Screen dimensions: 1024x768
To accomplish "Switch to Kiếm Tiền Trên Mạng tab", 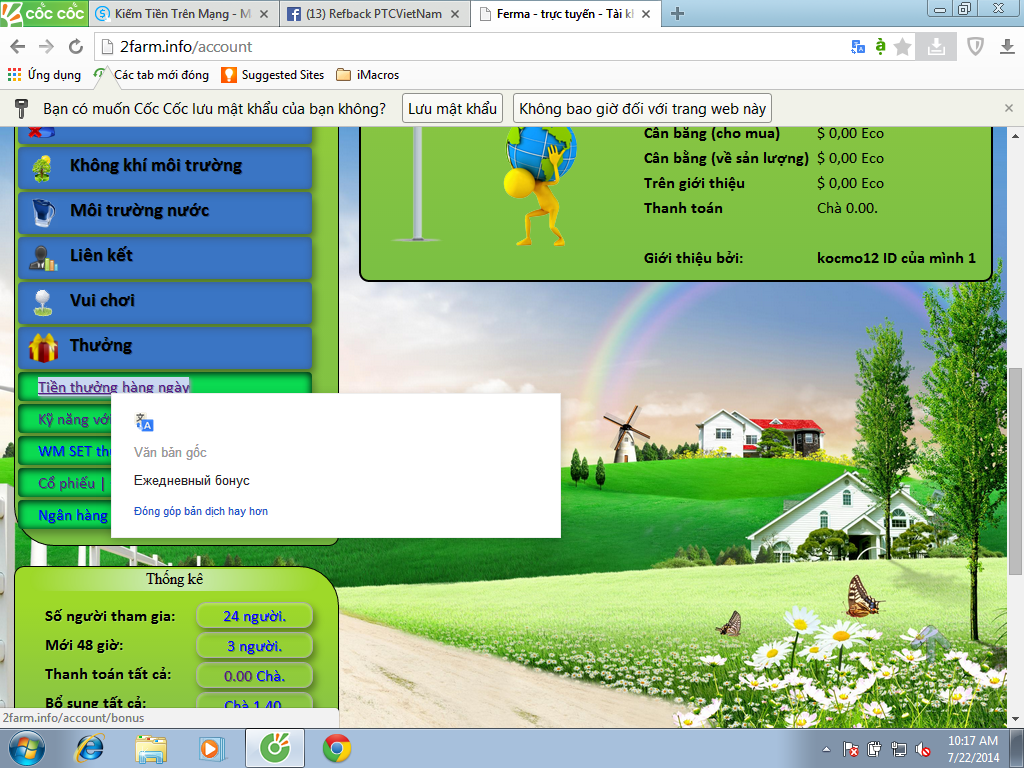I will click(182, 14).
